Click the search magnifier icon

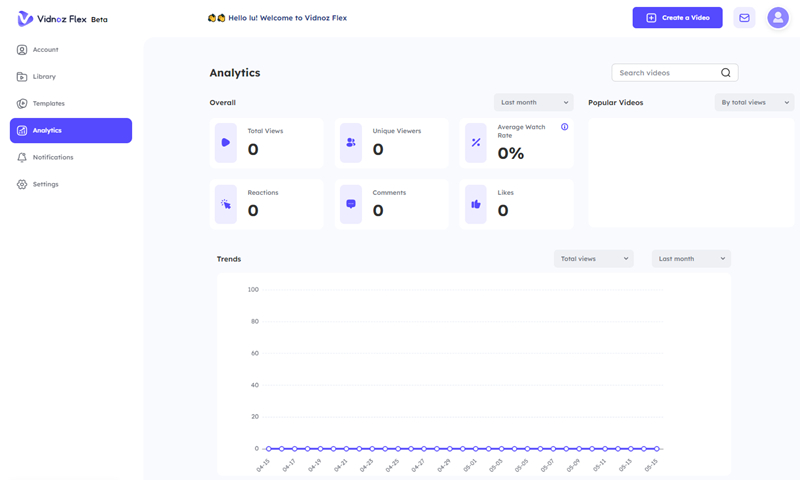point(726,73)
